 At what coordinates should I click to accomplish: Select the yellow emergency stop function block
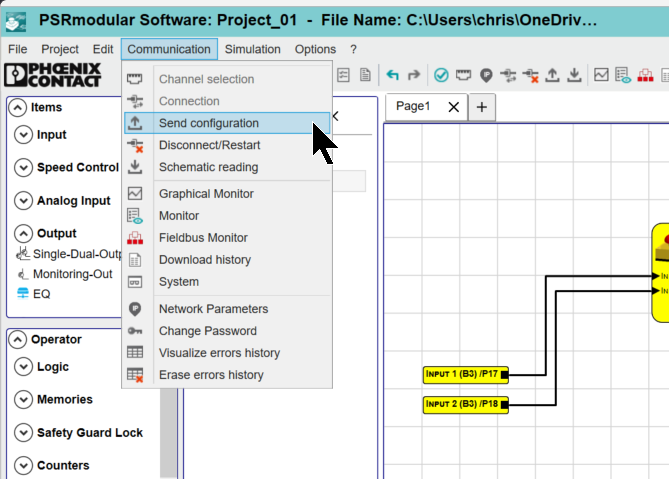(x=660, y=272)
